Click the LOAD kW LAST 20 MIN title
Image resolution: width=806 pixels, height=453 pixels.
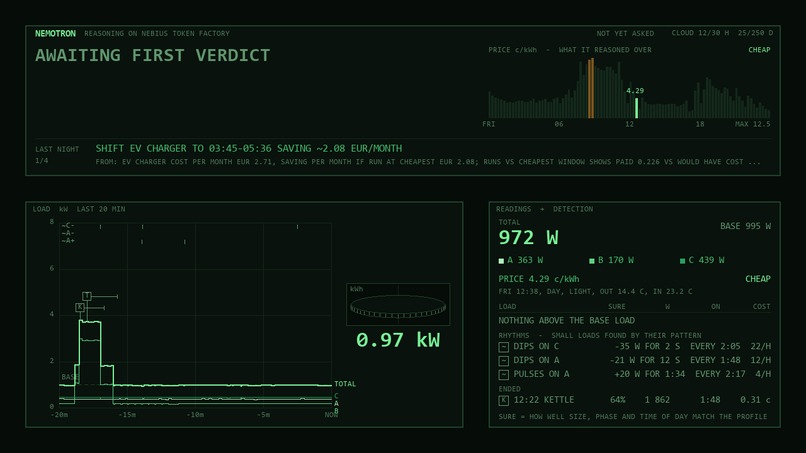[x=79, y=209]
